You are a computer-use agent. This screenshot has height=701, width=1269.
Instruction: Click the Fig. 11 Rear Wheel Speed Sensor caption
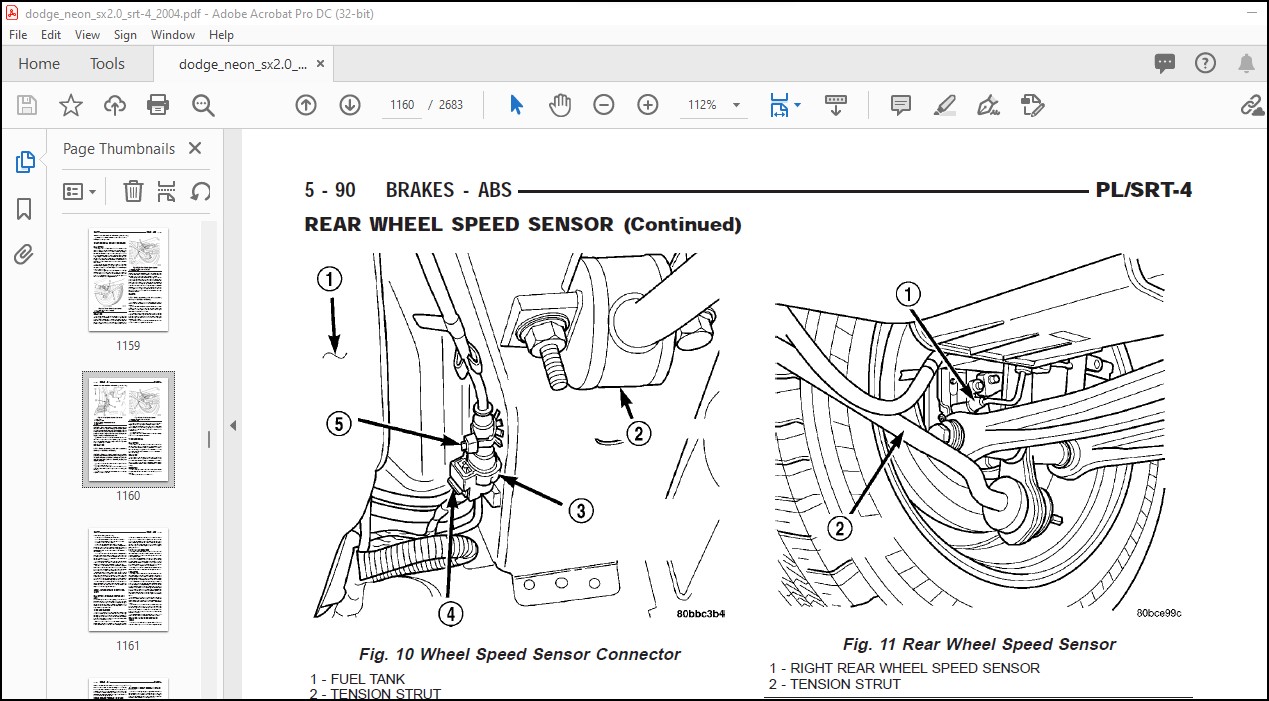coord(979,644)
